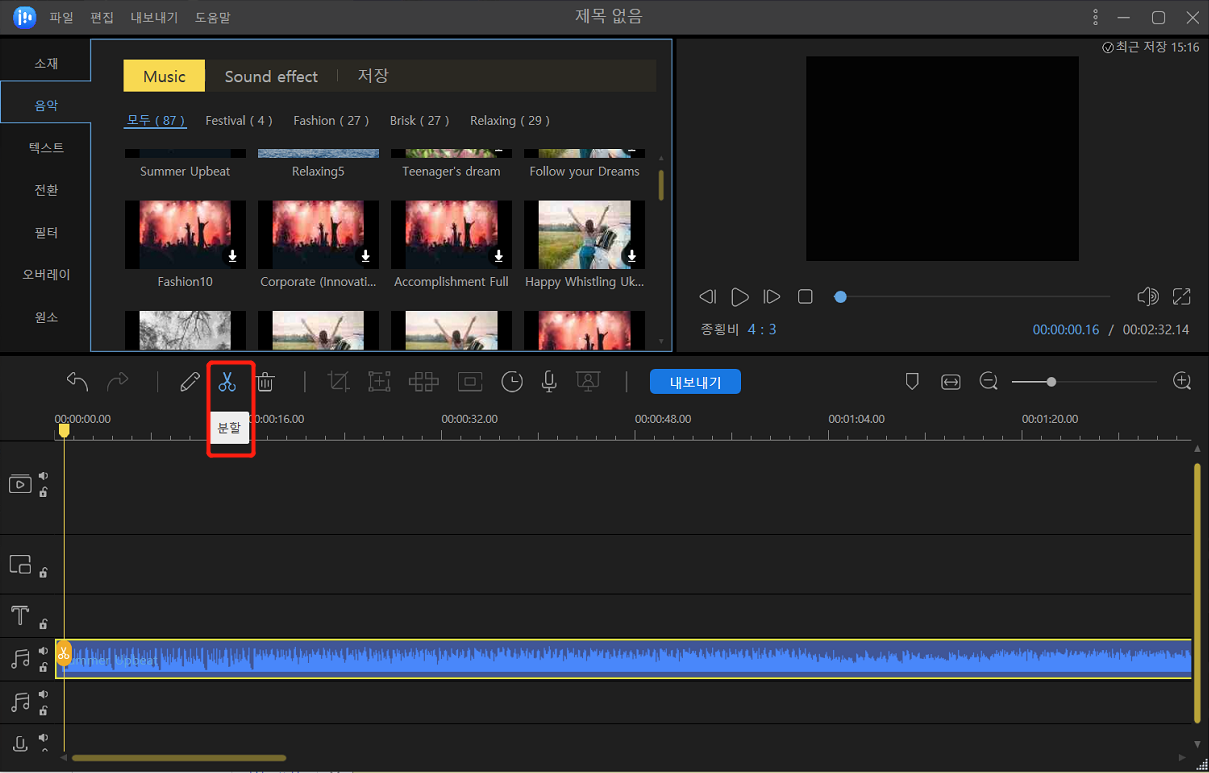Click the microphone voiceover icon
1209x773 pixels.
coord(548,382)
